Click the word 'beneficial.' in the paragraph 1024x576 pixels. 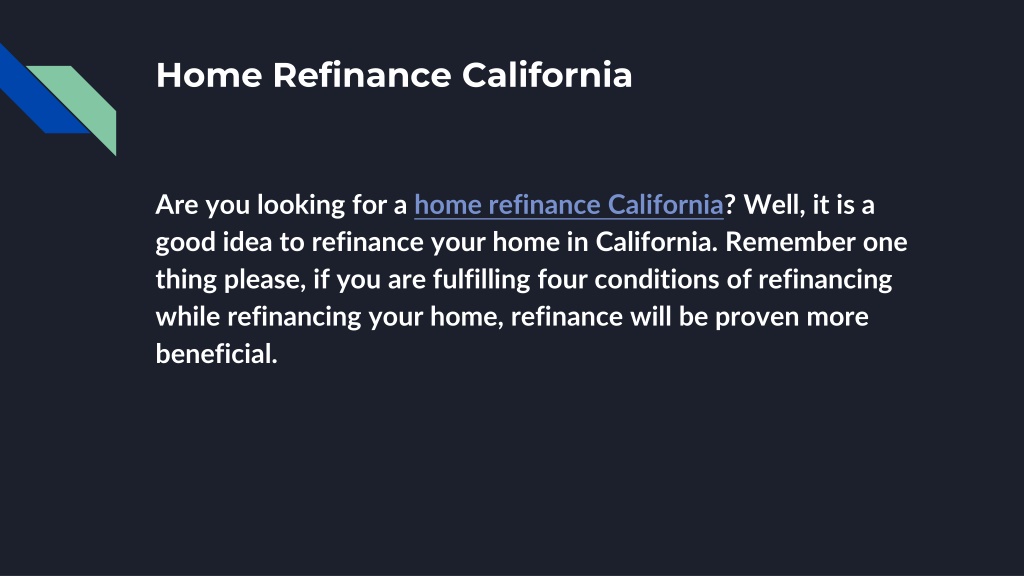pyautogui.click(x=217, y=354)
